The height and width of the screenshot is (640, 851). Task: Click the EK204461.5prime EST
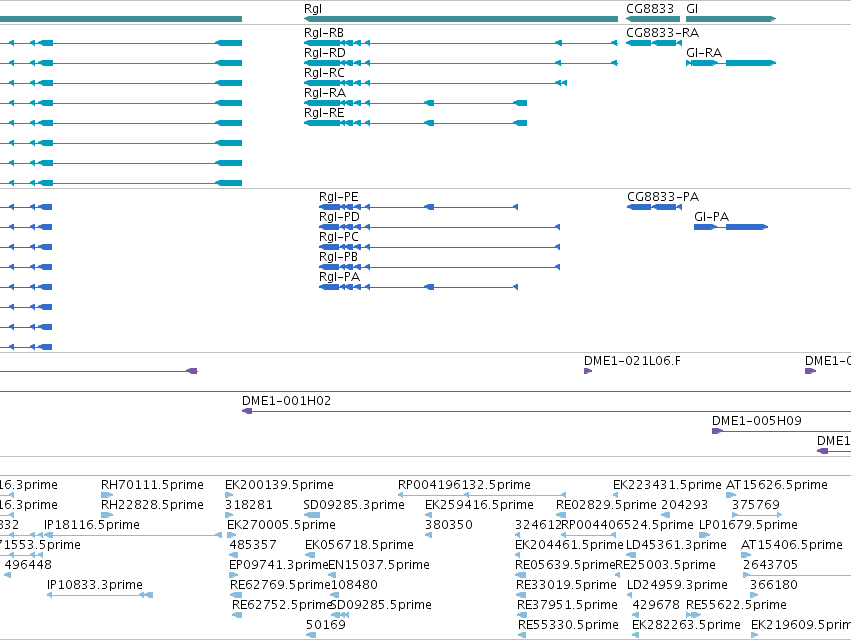tap(518, 555)
